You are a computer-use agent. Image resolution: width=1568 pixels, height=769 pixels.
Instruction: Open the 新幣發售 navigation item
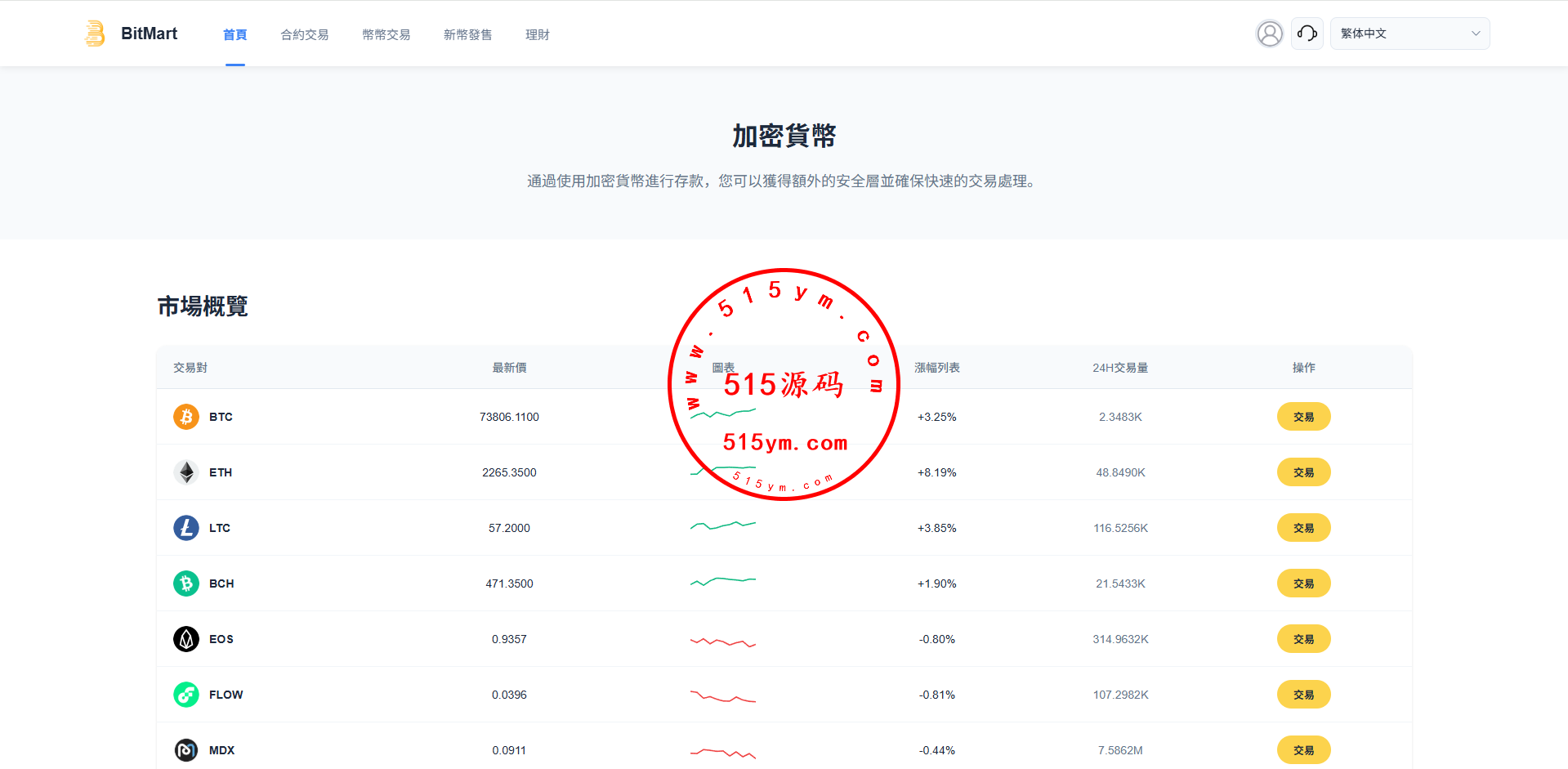468,34
